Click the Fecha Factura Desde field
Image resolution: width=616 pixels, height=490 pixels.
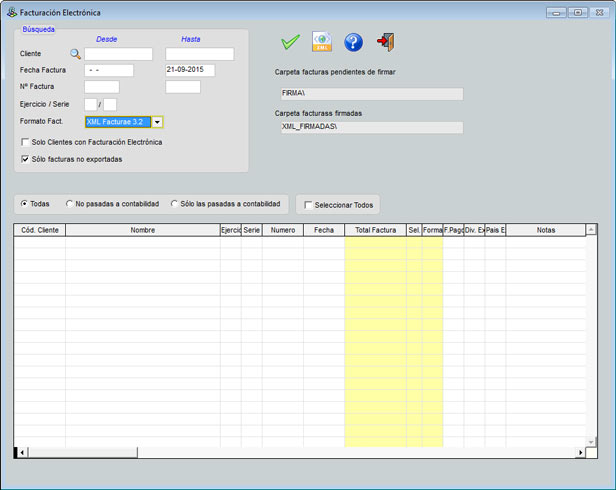[x=109, y=70]
